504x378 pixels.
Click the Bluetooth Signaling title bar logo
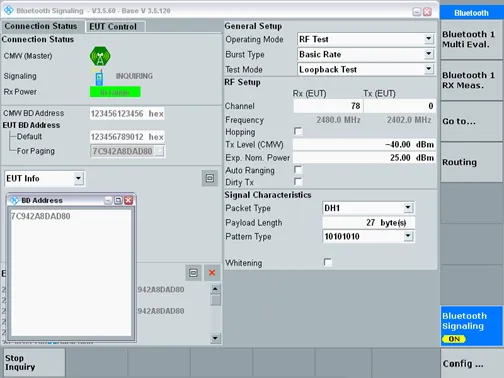(9, 10)
